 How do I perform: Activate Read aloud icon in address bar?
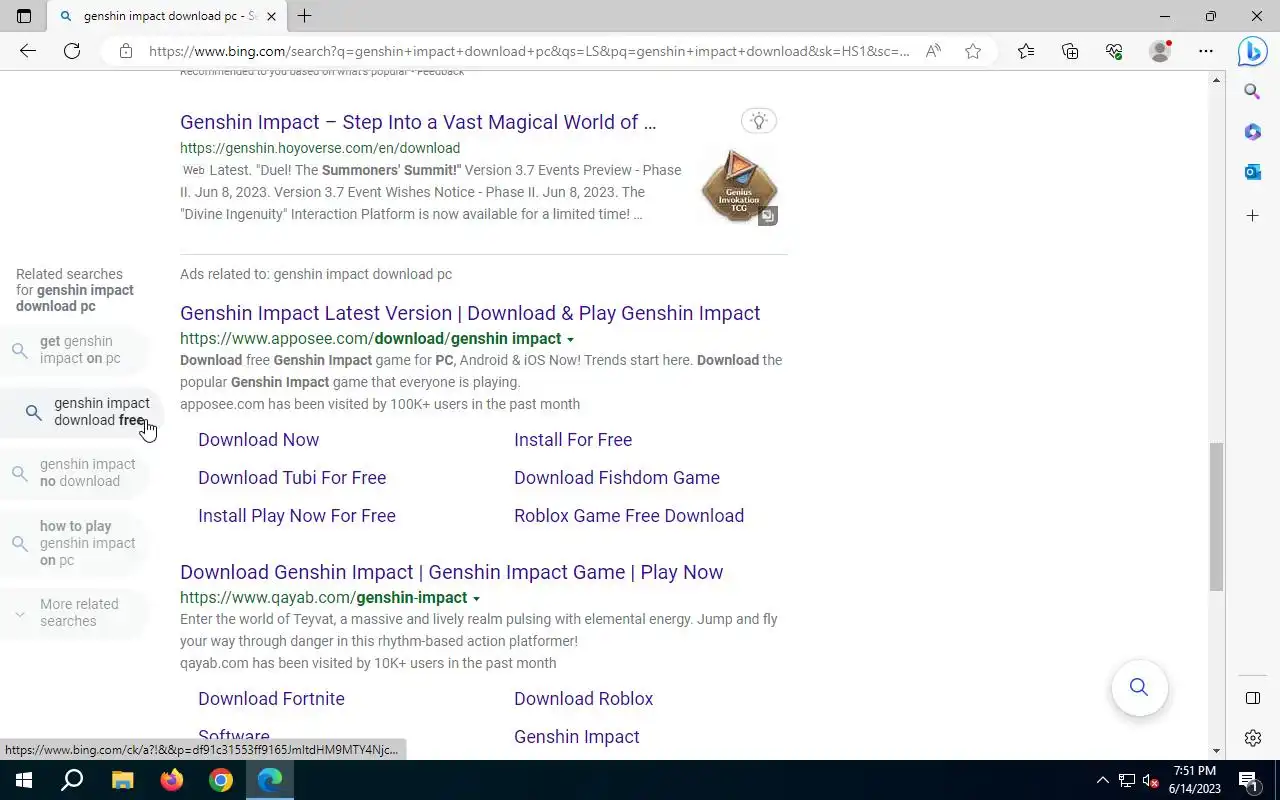coord(933,51)
